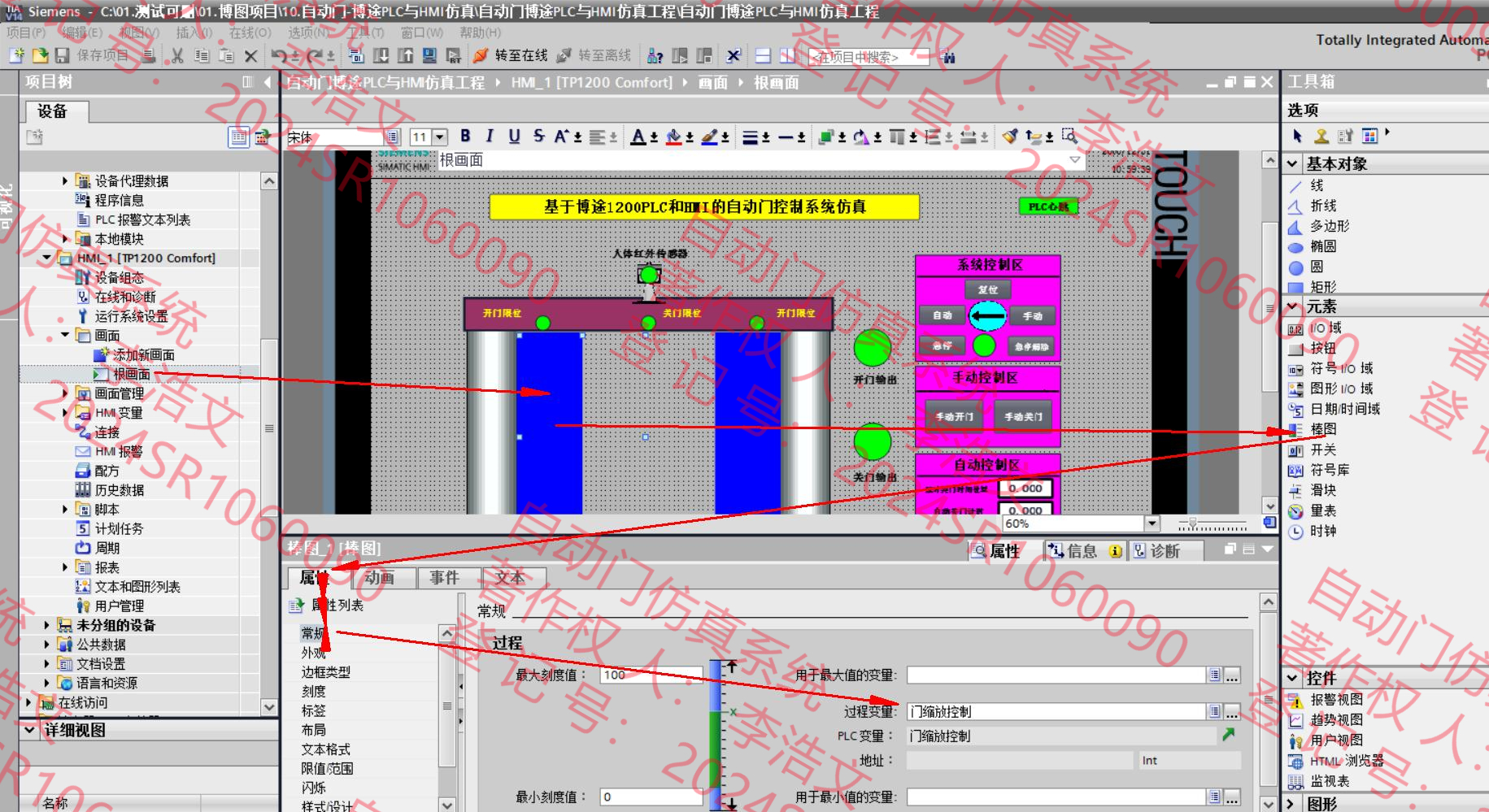
Task: Click the download to device icon
Action: tap(381, 55)
